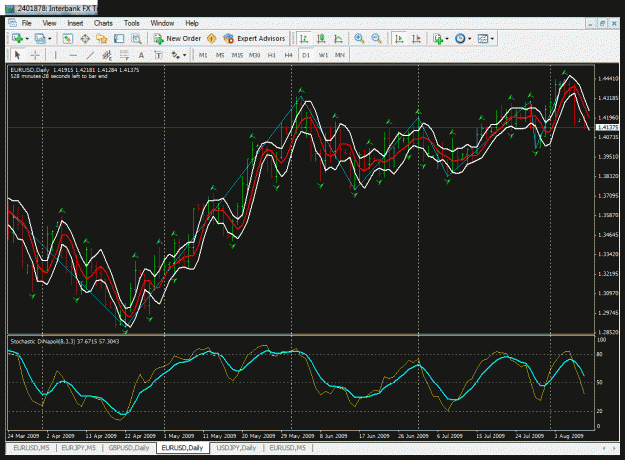Viewport: 625px width, 460px height.
Task: Expand the Periods dropdown arrow
Action: [x=470, y=39]
